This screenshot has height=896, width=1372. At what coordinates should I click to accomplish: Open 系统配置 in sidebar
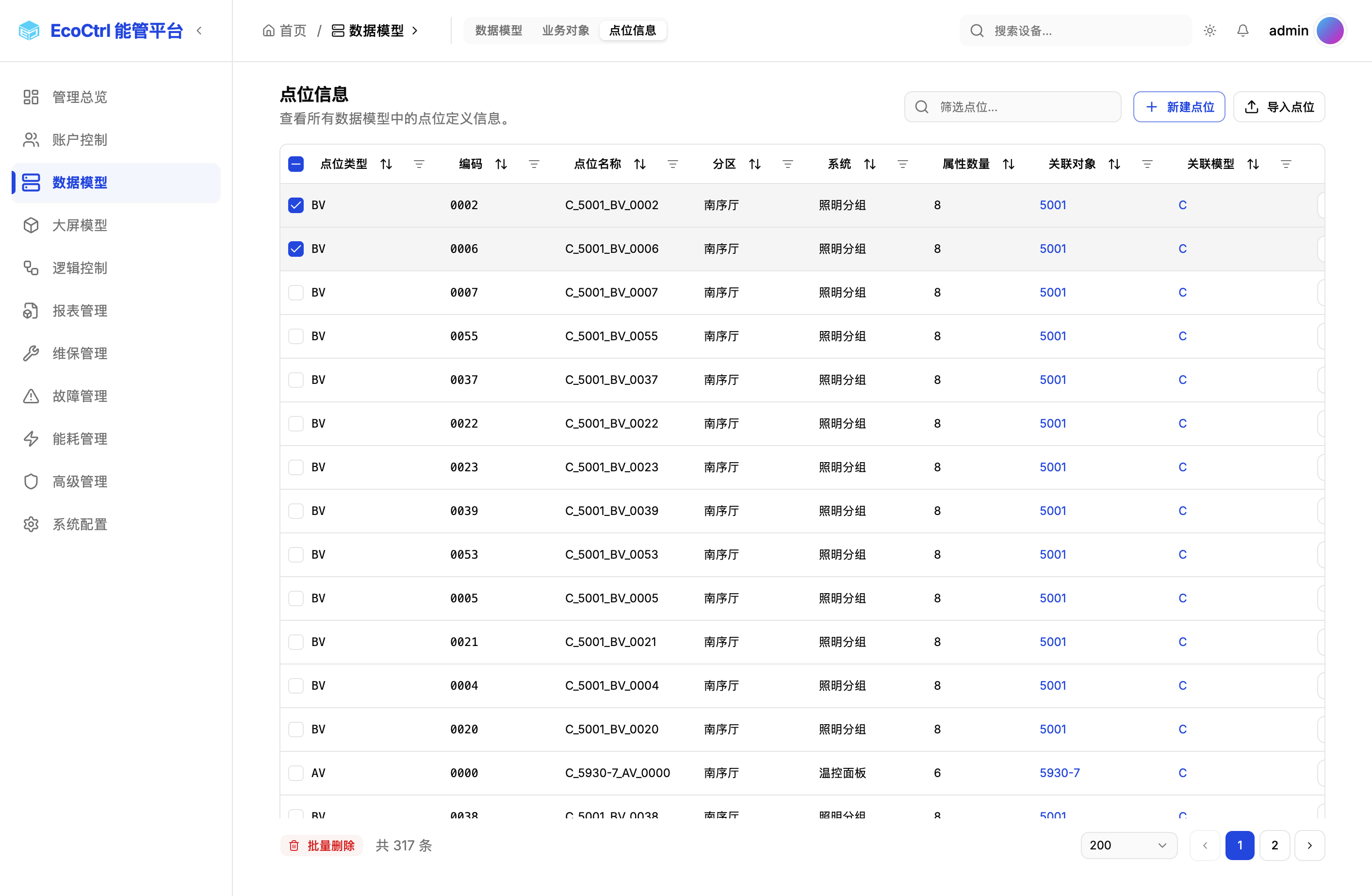coord(115,524)
